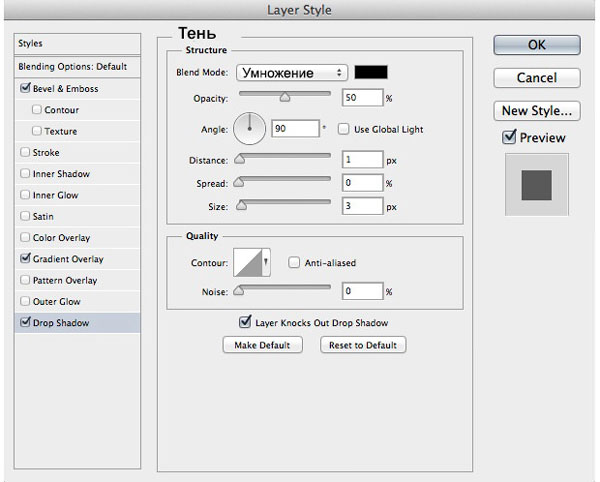Click the Distance value field
The height and width of the screenshot is (482, 600).
click(362, 160)
